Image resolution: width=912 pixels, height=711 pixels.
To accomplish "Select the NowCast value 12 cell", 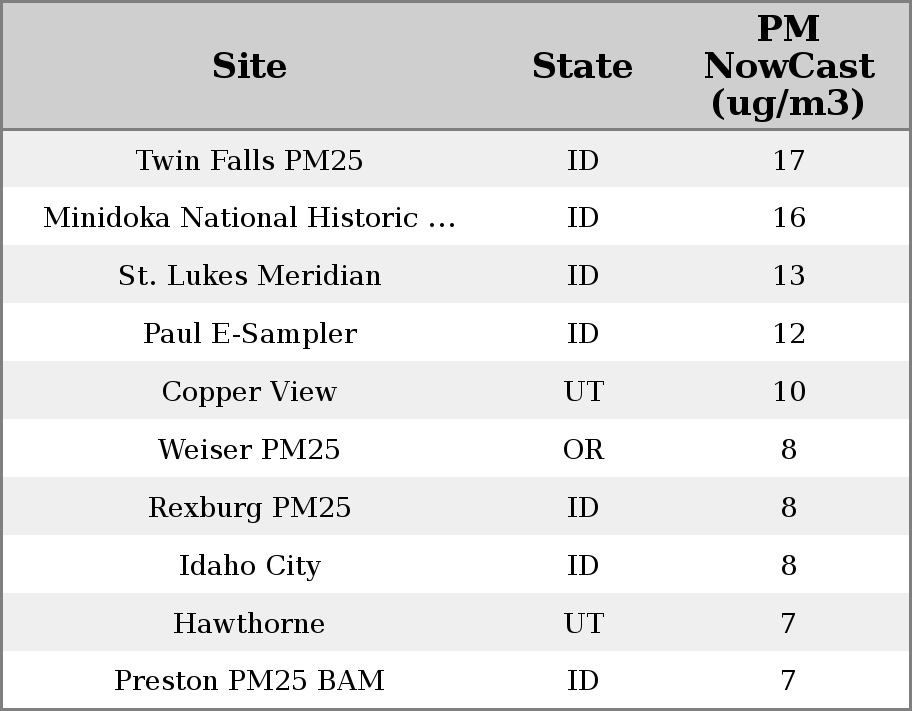I will pos(788,334).
